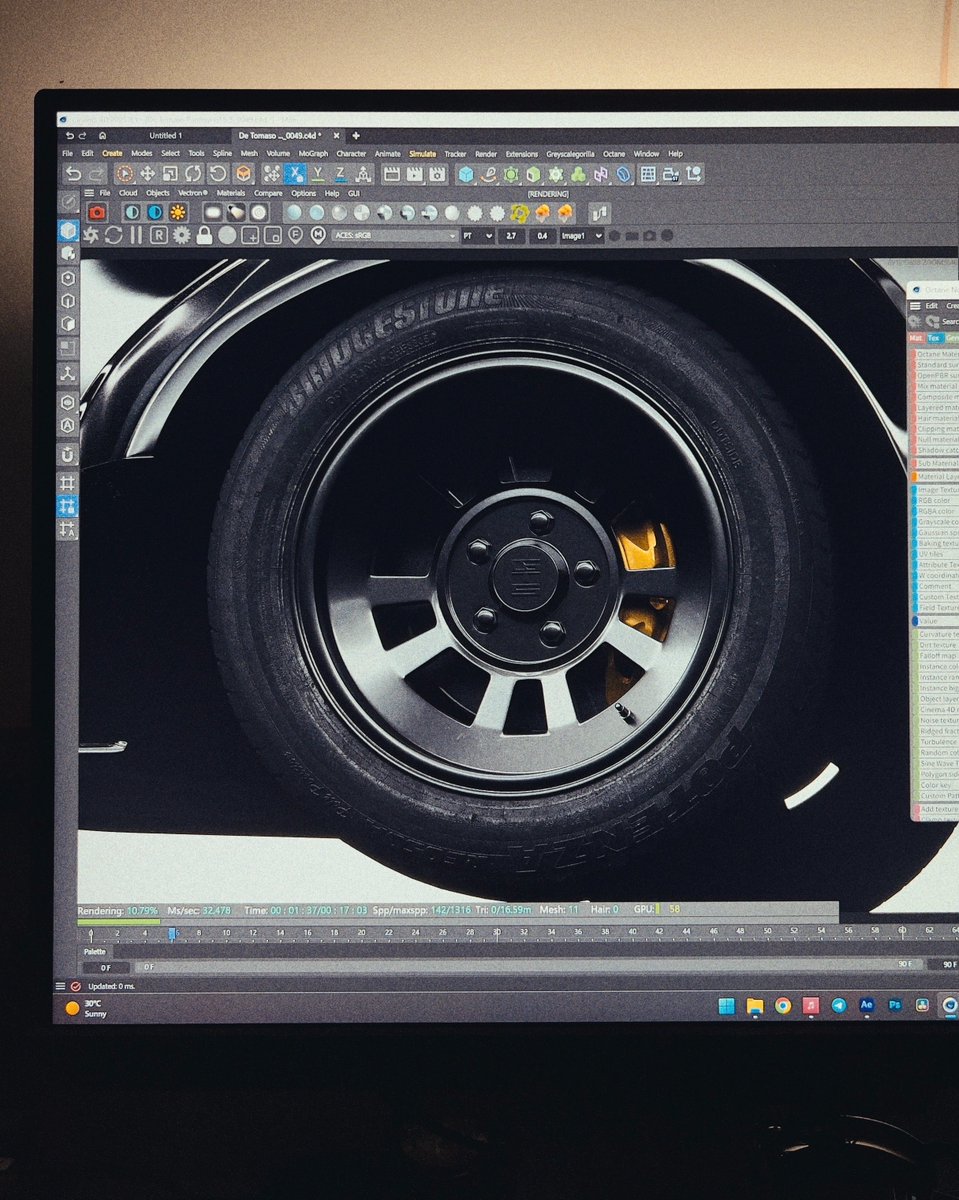Choose Mix material in node list

click(937, 386)
